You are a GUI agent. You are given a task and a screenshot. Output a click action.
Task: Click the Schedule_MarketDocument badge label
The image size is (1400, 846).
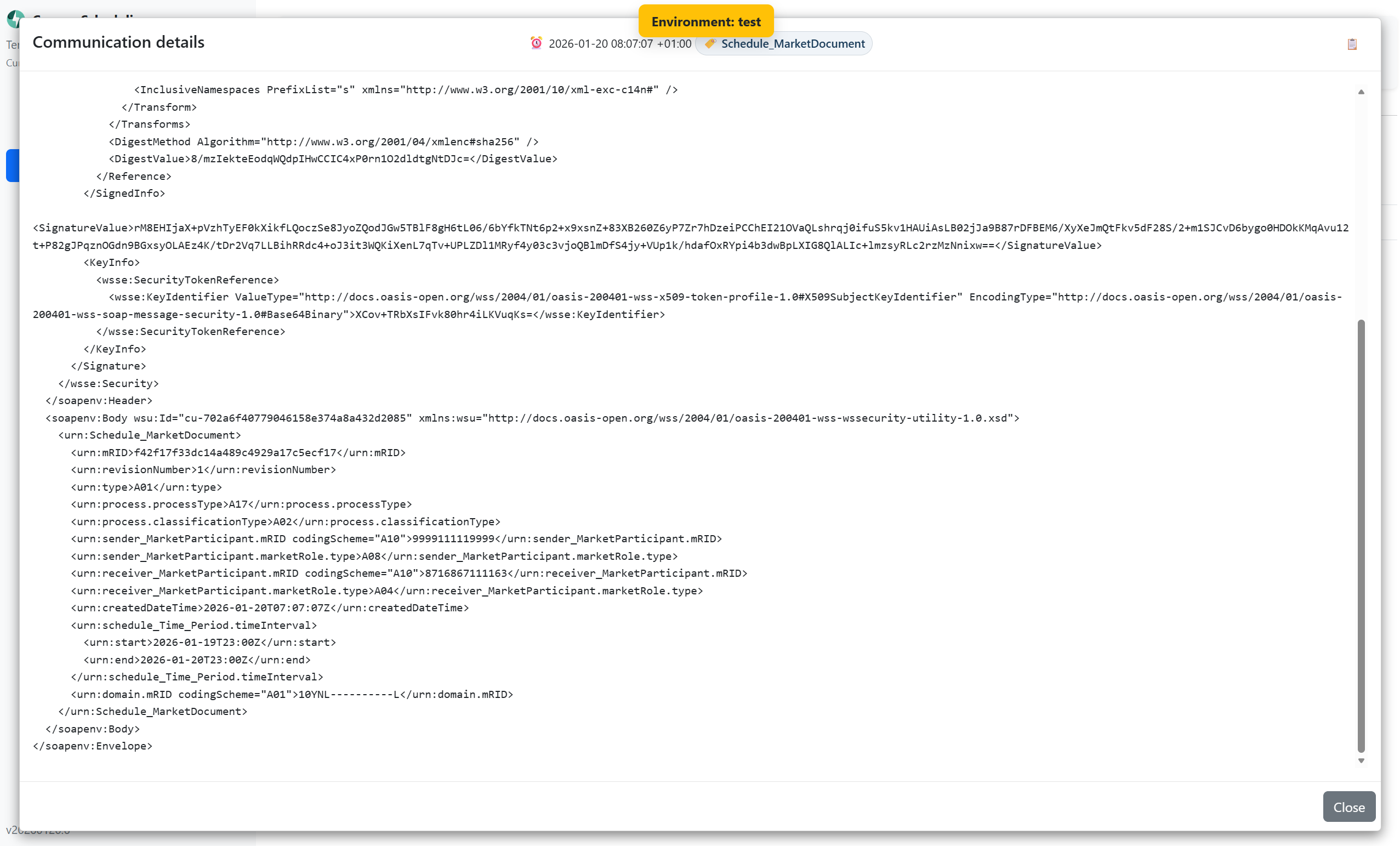pos(793,44)
